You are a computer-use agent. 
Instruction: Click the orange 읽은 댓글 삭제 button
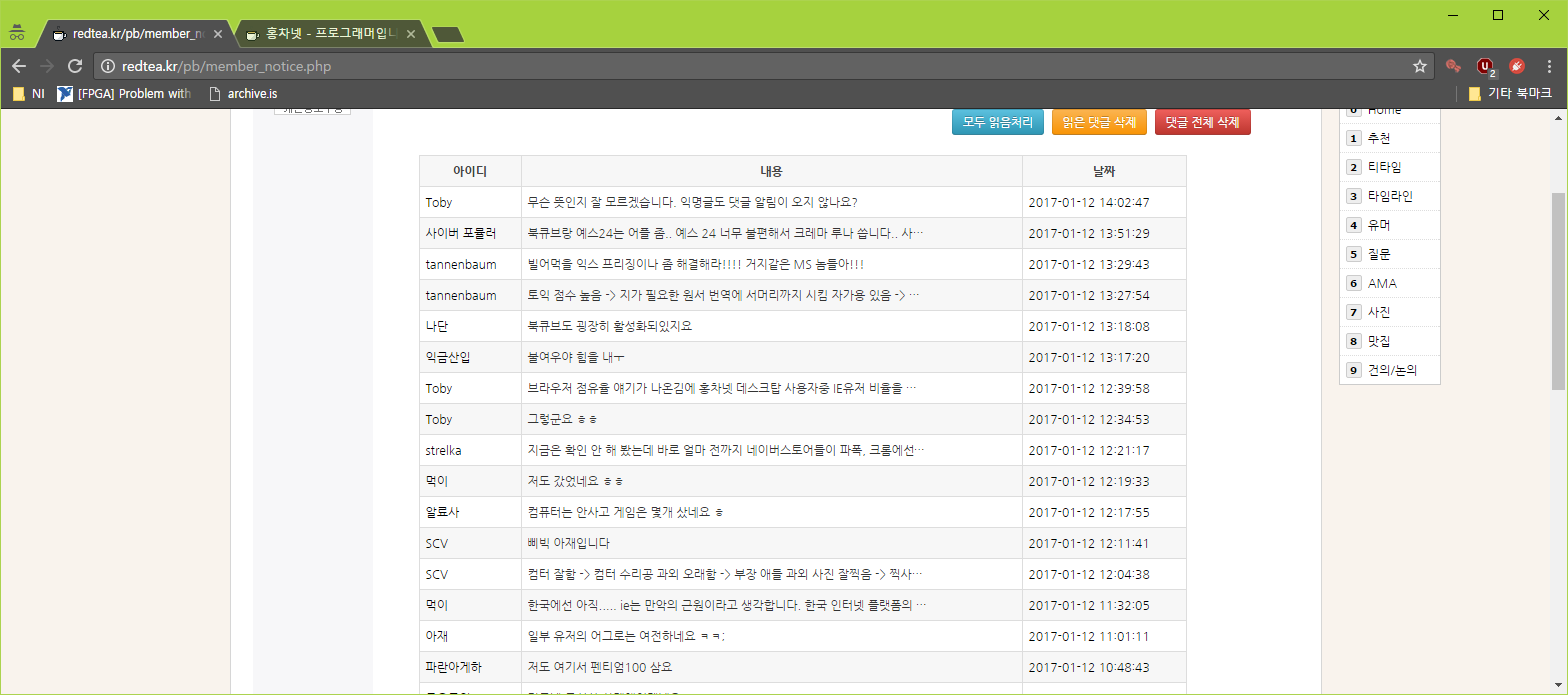pos(1099,122)
